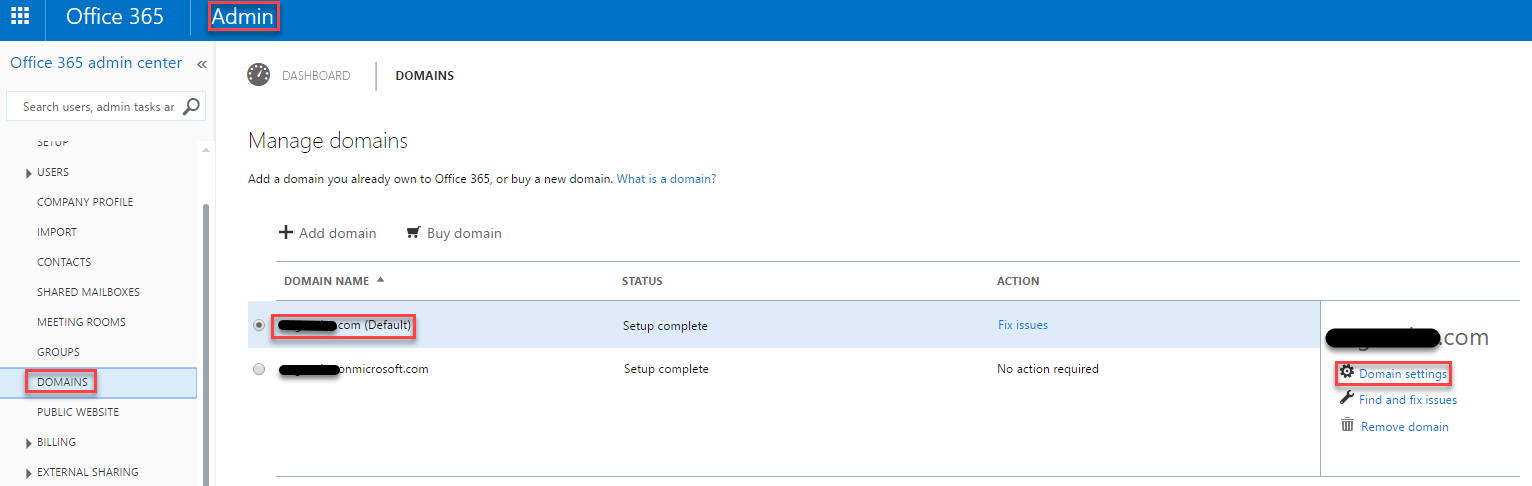Expand the BILLING tree node

pos(29,443)
